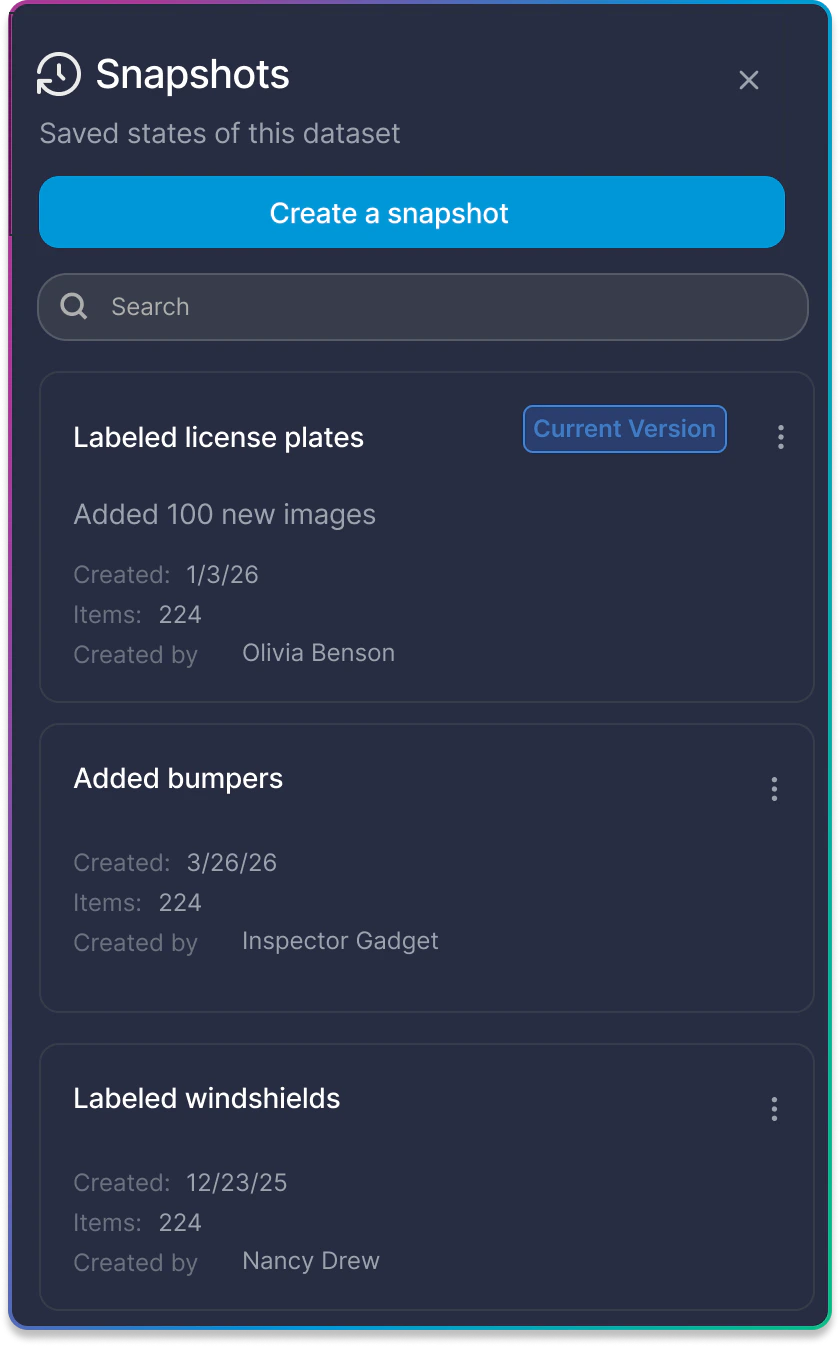This screenshot has height=1346, width=840.
Task: Click the Snapshots history clock icon
Action: (58, 74)
